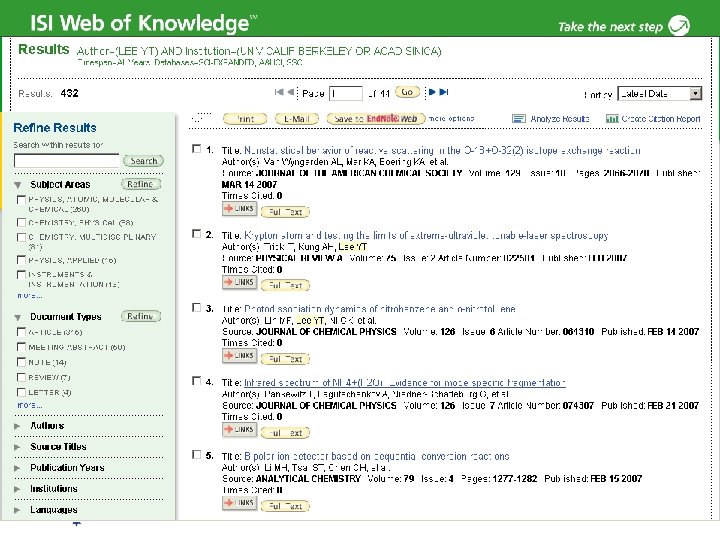Viewport: 720px width, 540px height.
Task: Select the Chemistry, Physical subject area checkbox
Action: [21, 222]
